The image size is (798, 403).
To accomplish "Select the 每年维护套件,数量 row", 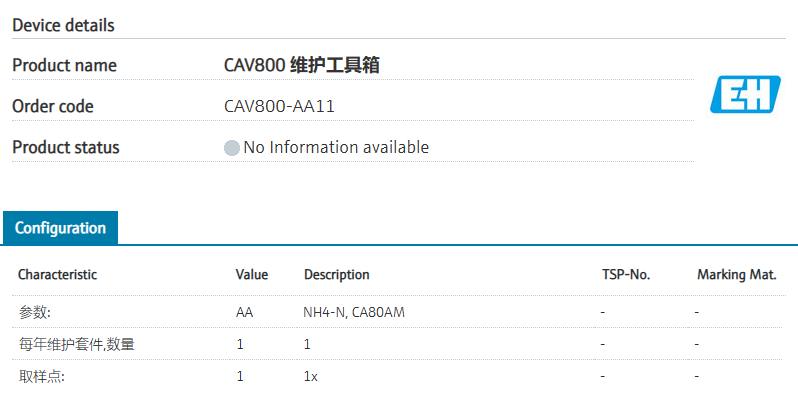I will (76, 344).
